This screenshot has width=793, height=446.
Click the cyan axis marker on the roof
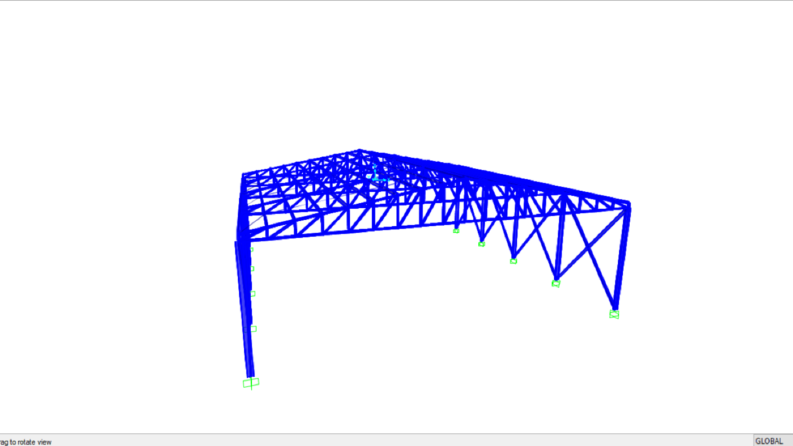(378, 172)
